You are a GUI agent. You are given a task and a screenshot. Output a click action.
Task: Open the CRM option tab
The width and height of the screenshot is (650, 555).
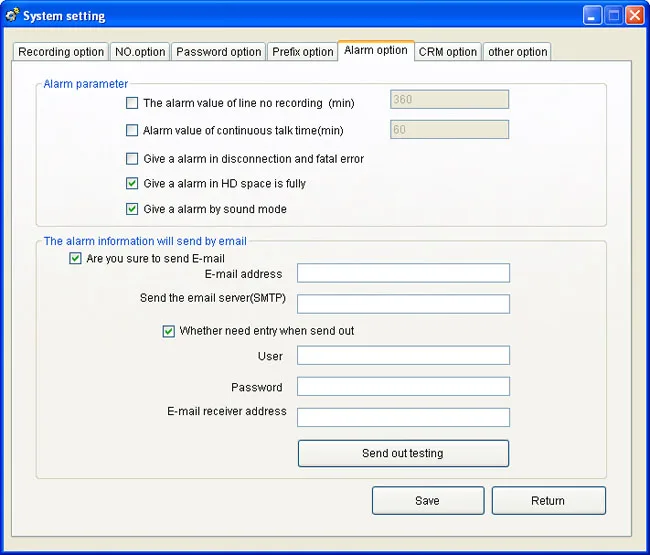[448, 52]
